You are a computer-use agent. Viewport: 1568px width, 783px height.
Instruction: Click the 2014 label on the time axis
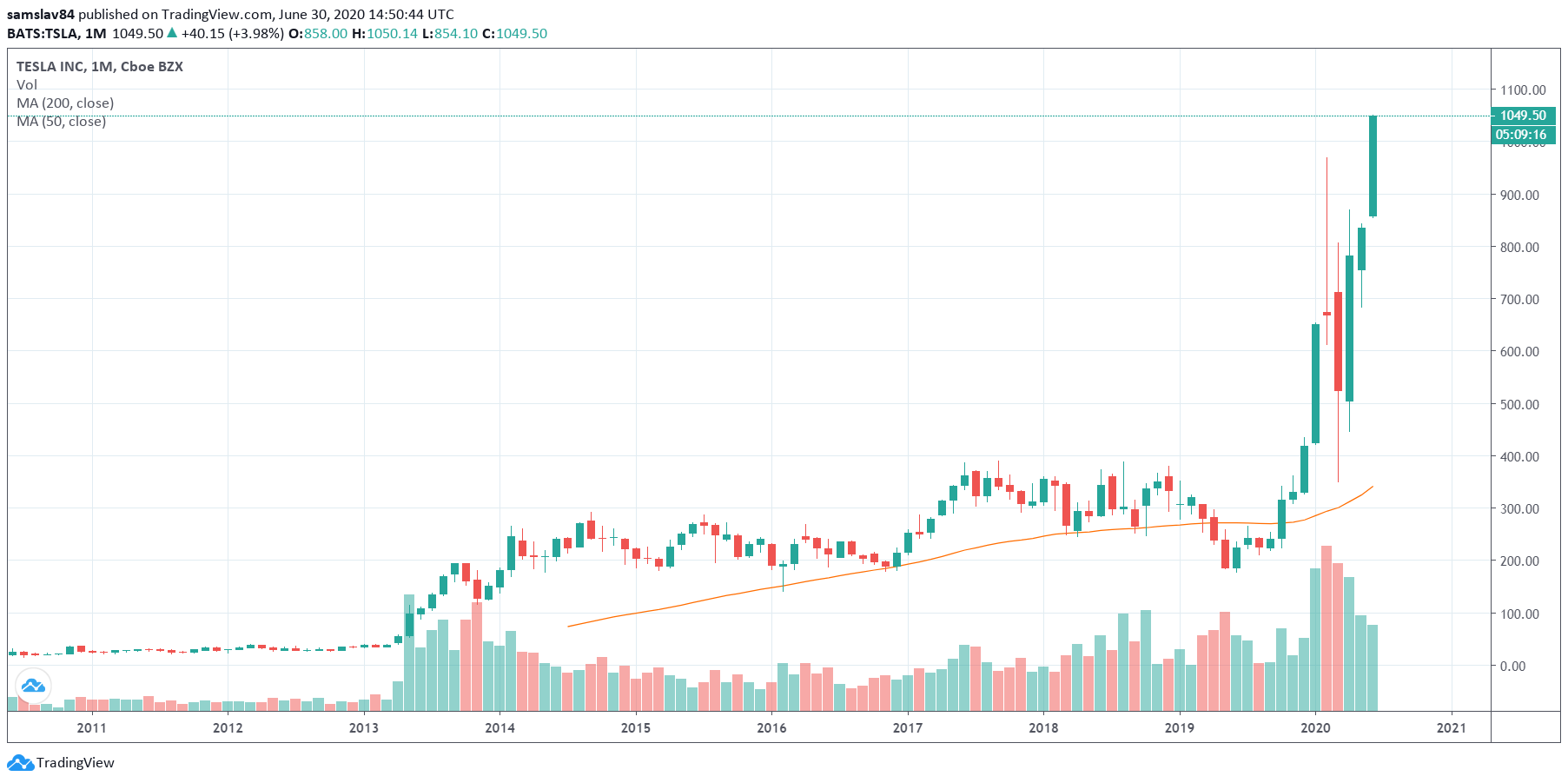[x=500, y=727]
